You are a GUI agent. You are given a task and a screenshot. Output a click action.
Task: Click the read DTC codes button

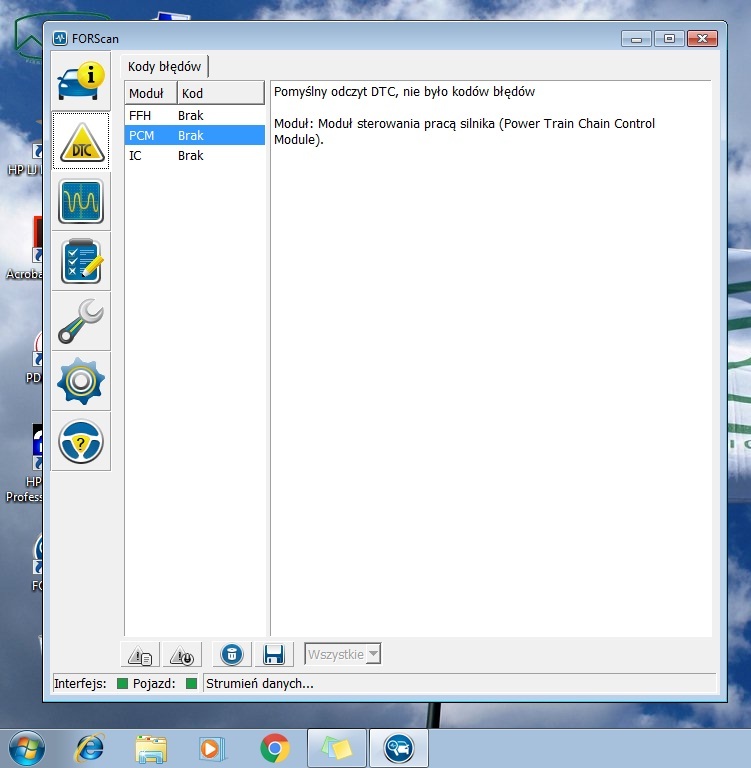click(x=140, y=655)
